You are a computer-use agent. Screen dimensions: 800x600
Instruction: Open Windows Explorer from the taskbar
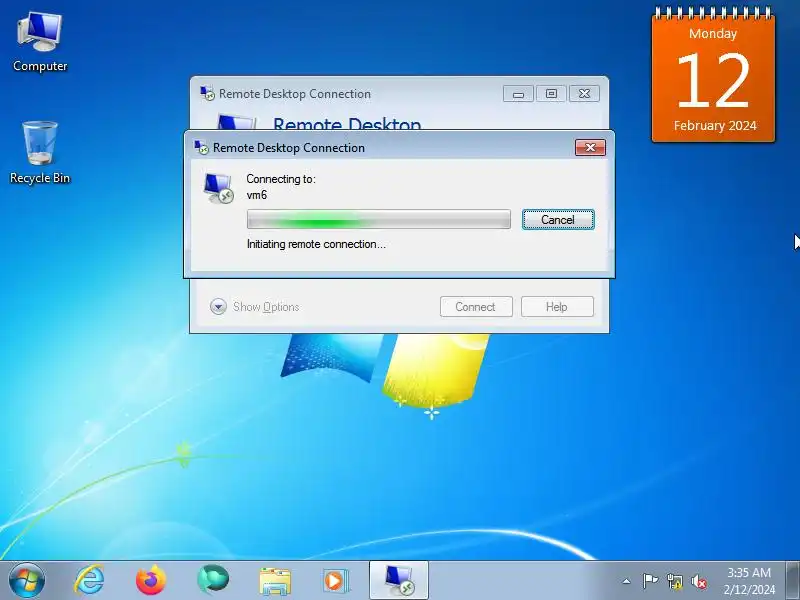point(275,581)
